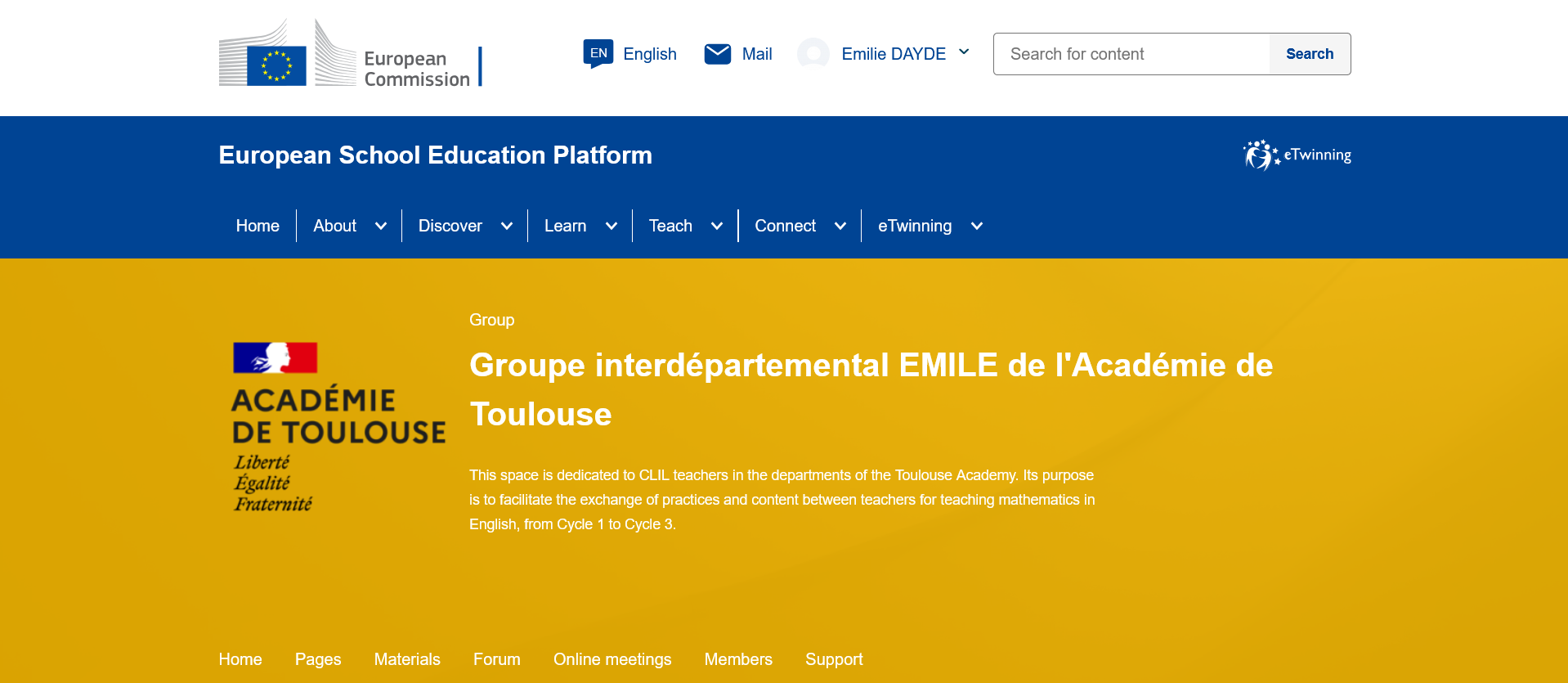
Task: Open the Teach menu item
Action: [x=670, y=226]
